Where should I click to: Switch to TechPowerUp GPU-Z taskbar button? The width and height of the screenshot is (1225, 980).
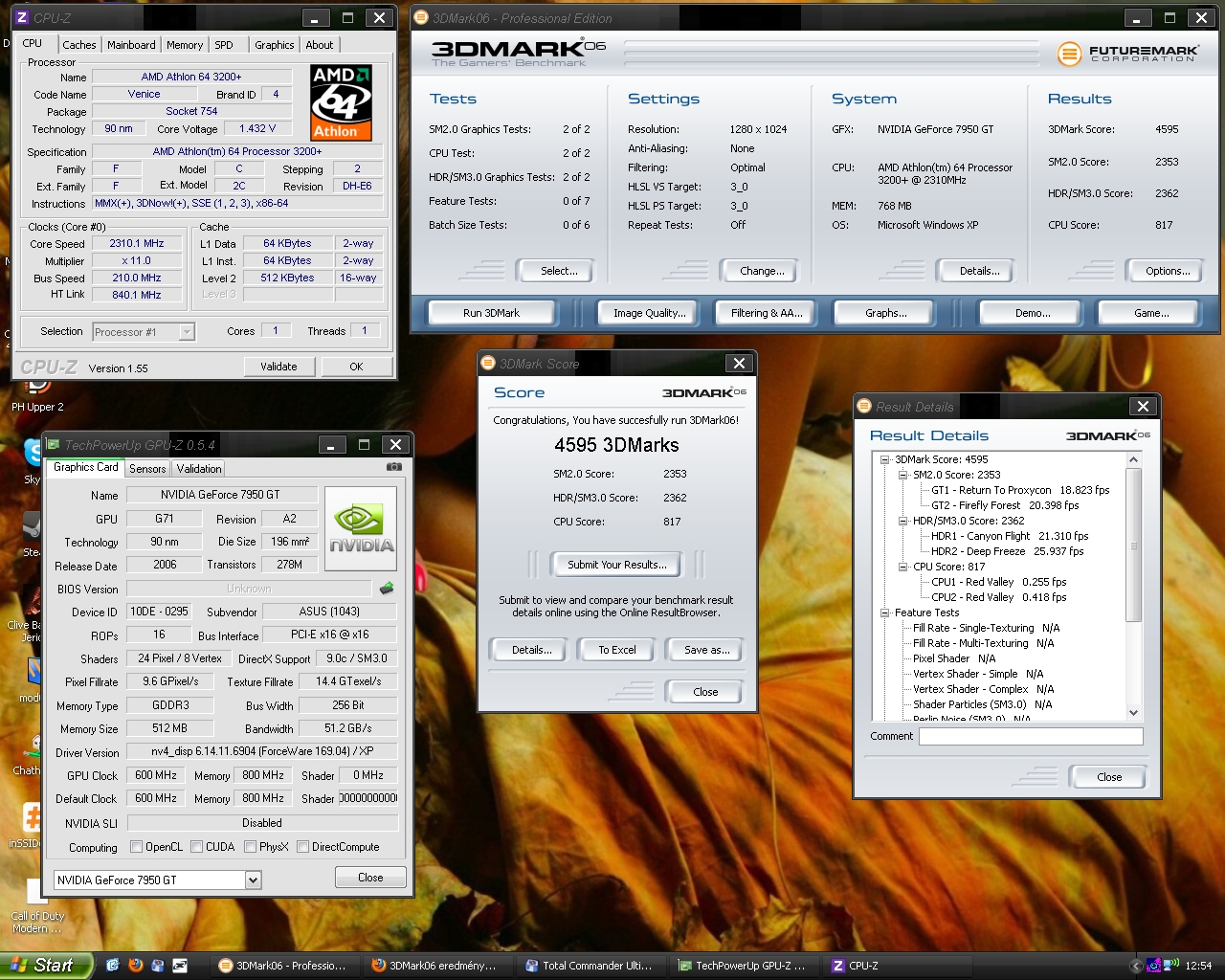pos(743,966)
